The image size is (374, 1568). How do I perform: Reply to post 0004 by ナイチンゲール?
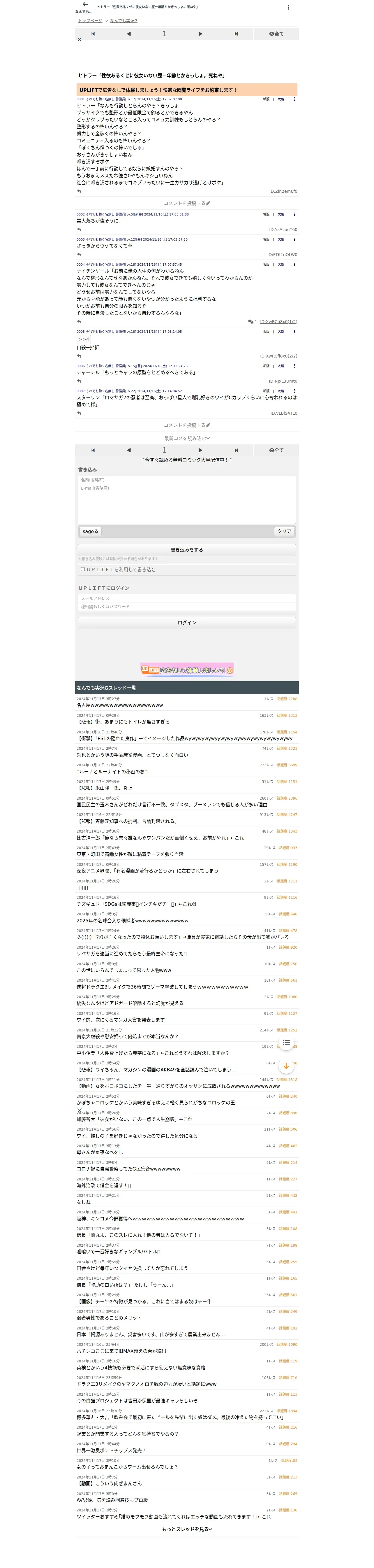click(x=79, y=321)
